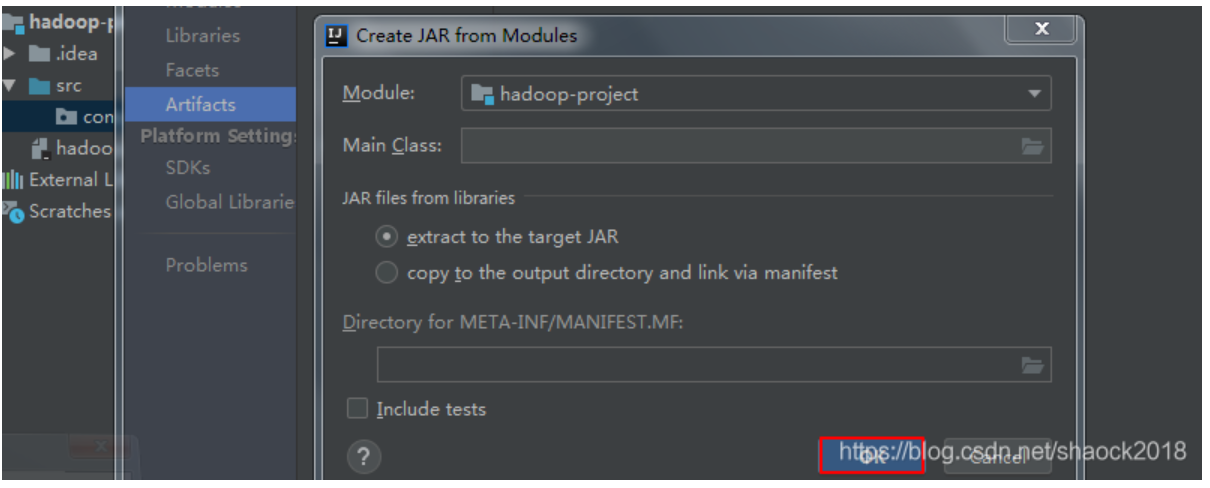Open the Libraries settings section
This screenshot has width=1210, height=488.
click(x=203, y=36)
